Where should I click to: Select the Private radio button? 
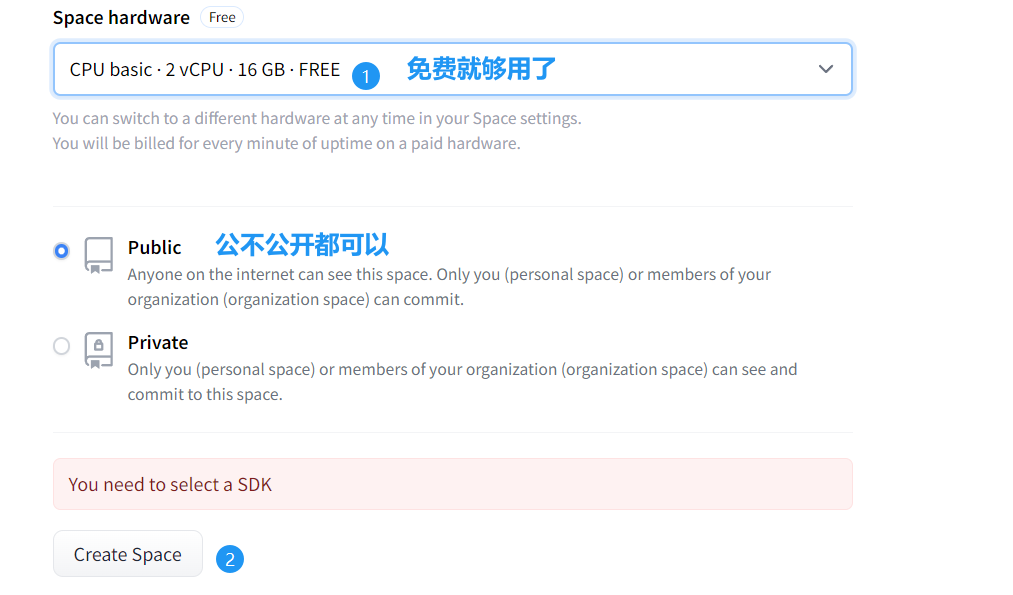tap(62, 346)
